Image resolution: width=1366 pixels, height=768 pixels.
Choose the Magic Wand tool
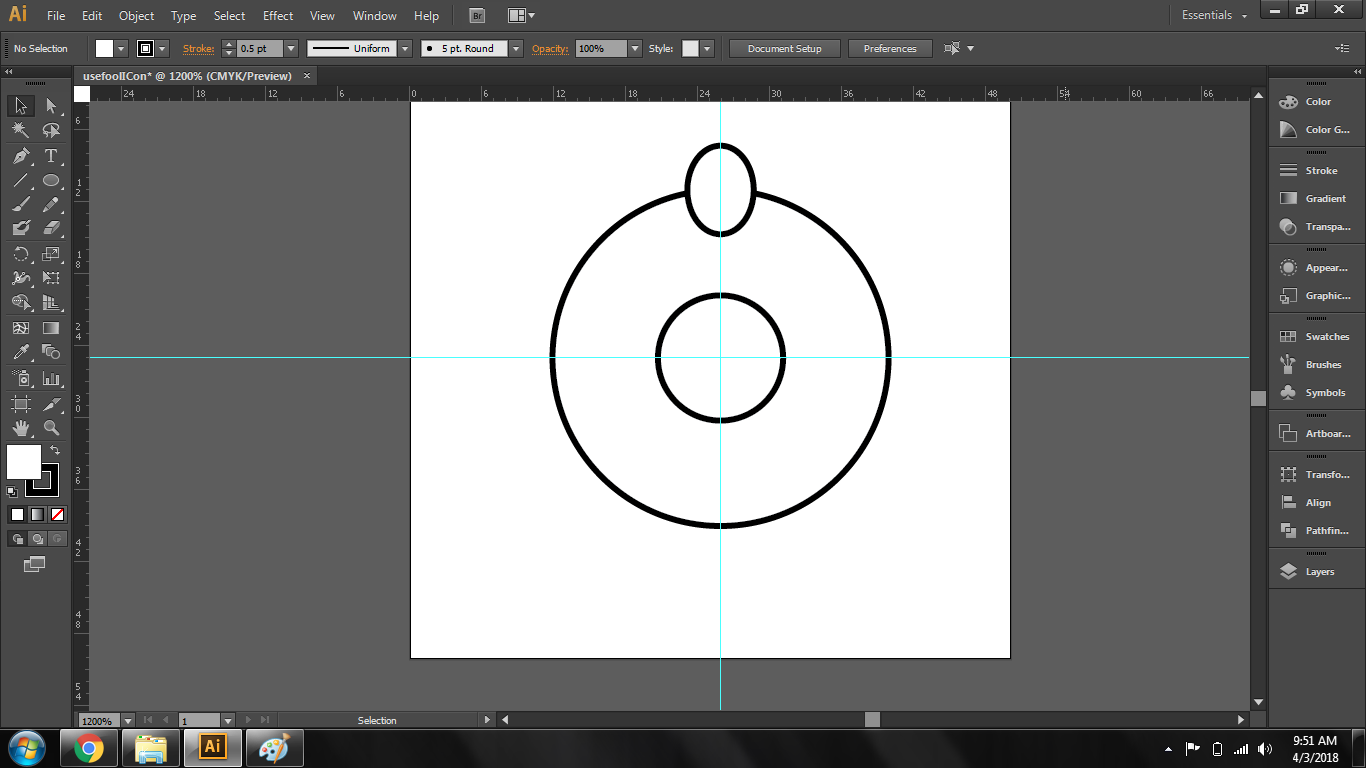[21, 131]
